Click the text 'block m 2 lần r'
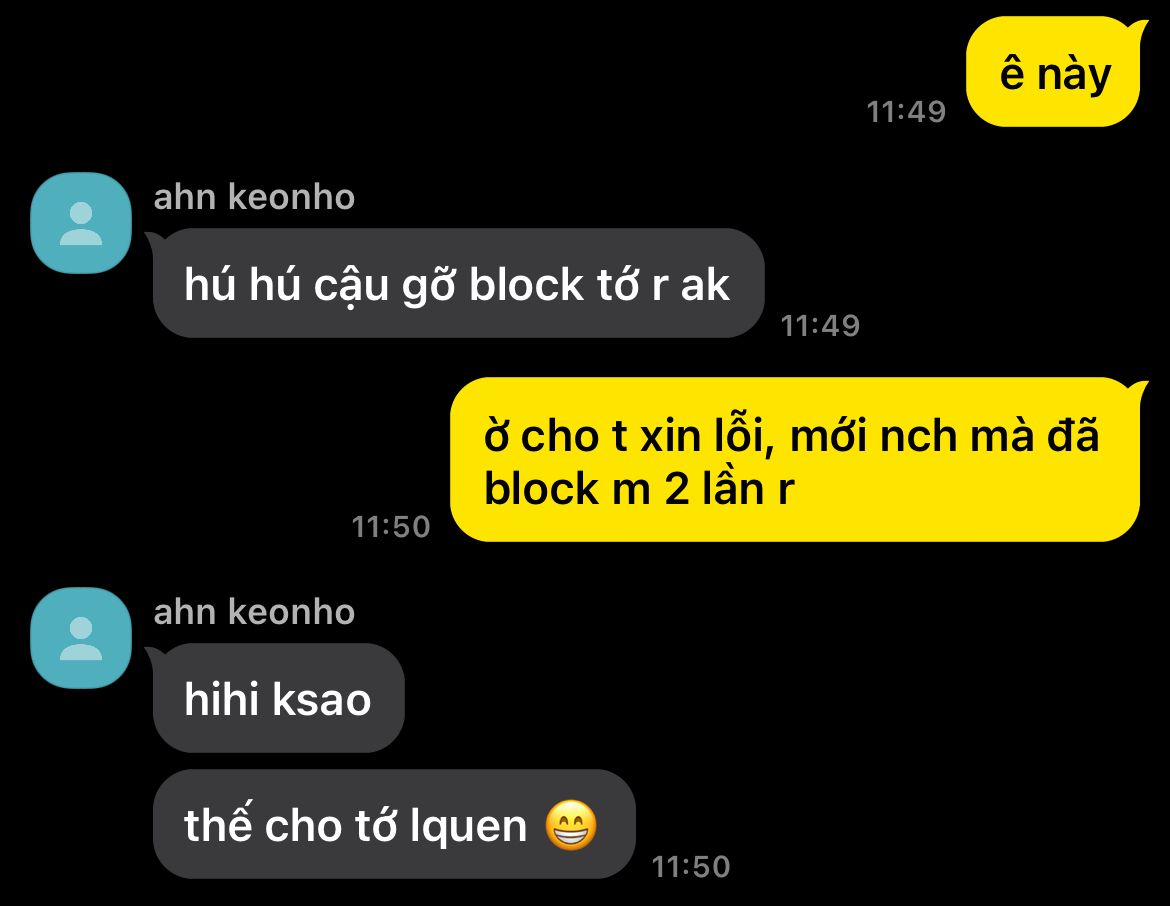The height and width of the screenshot is (906, 1170). pyautogui.click(x=639, y=489)
